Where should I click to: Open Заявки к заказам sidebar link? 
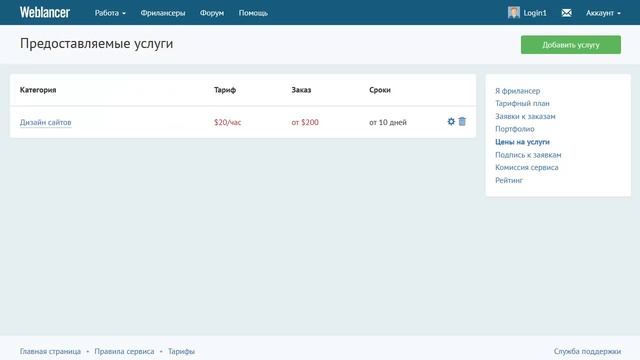point(525,116)
